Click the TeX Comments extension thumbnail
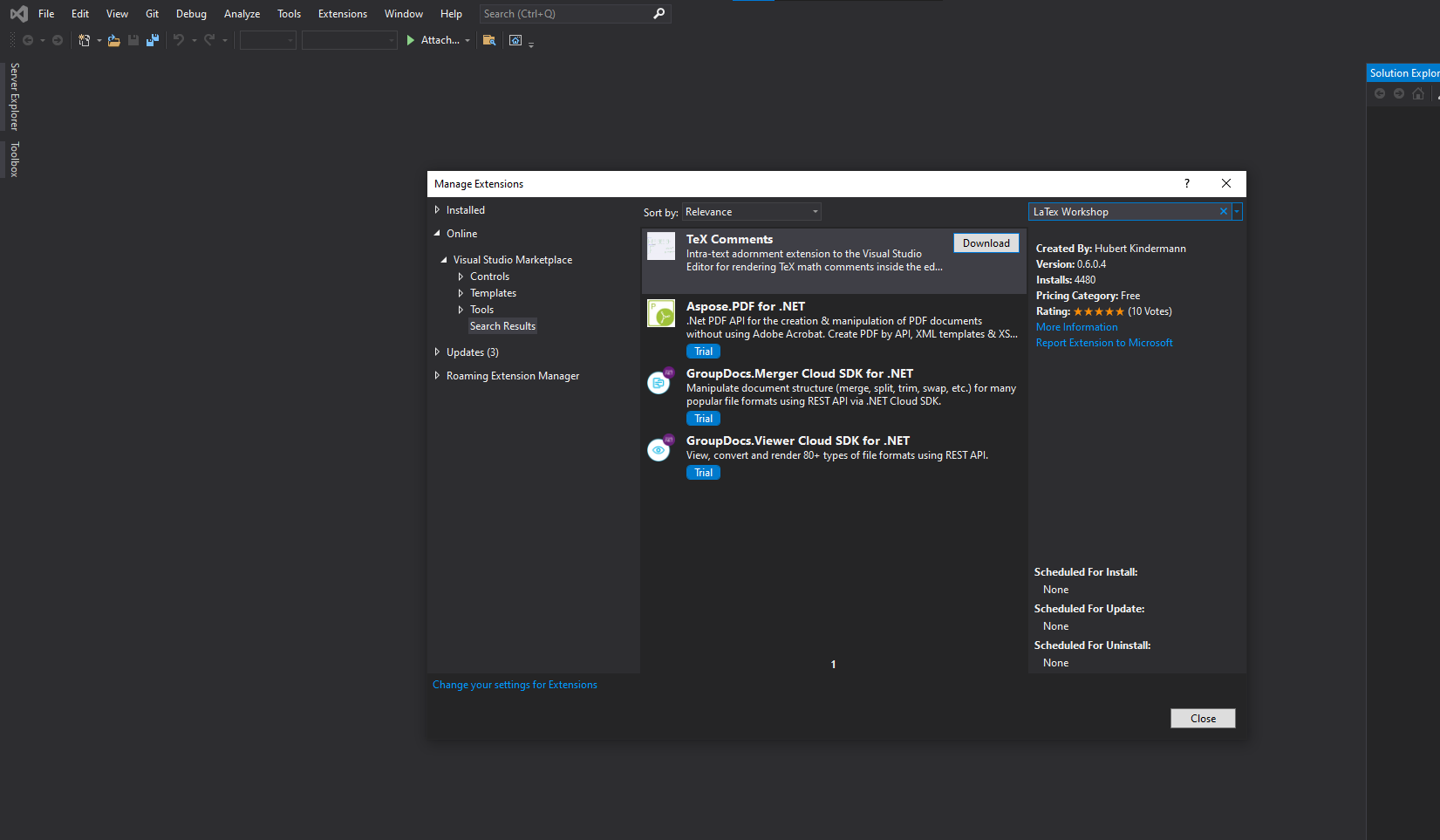The width and height of the screenshot is (1440, 840). [x=661, y=246]
